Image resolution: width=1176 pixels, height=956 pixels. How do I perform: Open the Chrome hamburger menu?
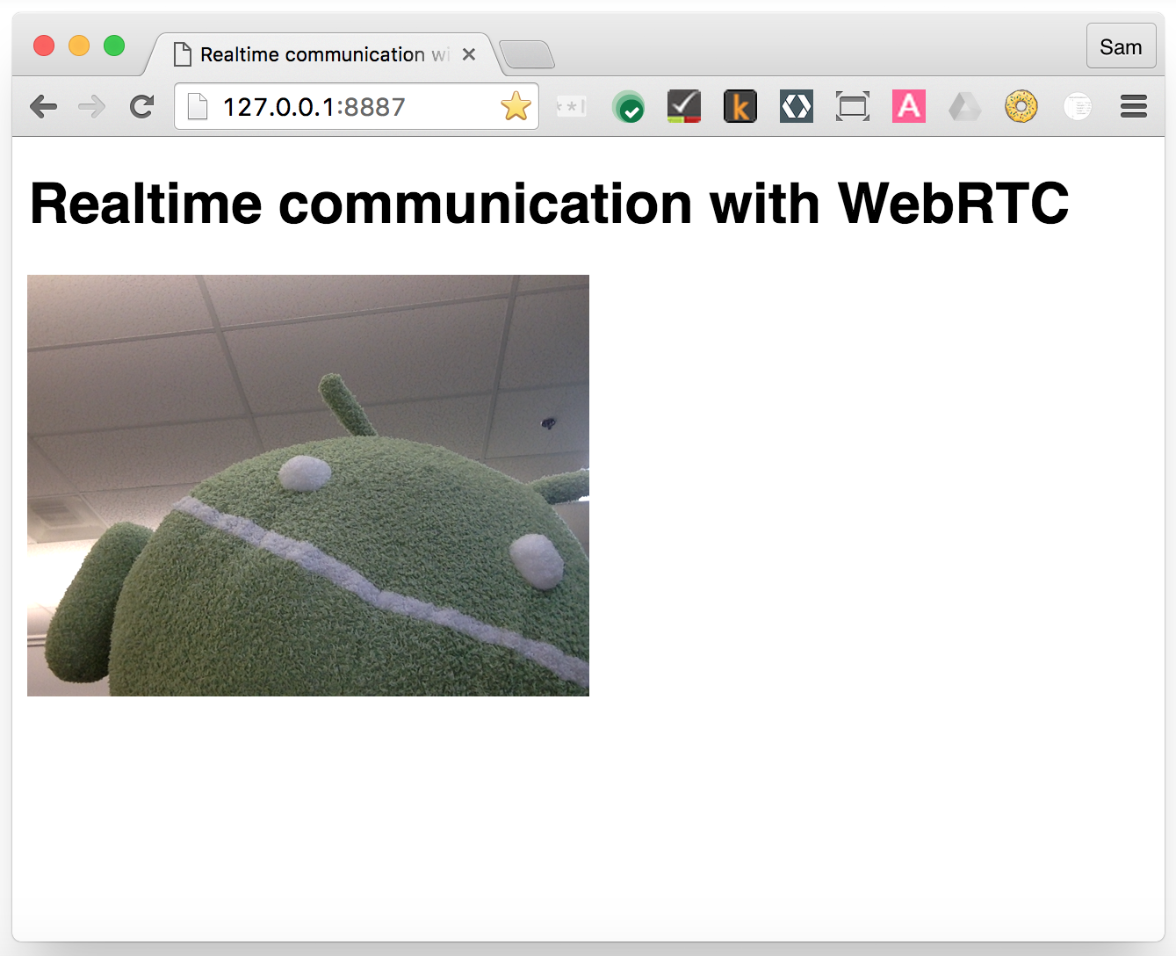(x=1133, y=106)
